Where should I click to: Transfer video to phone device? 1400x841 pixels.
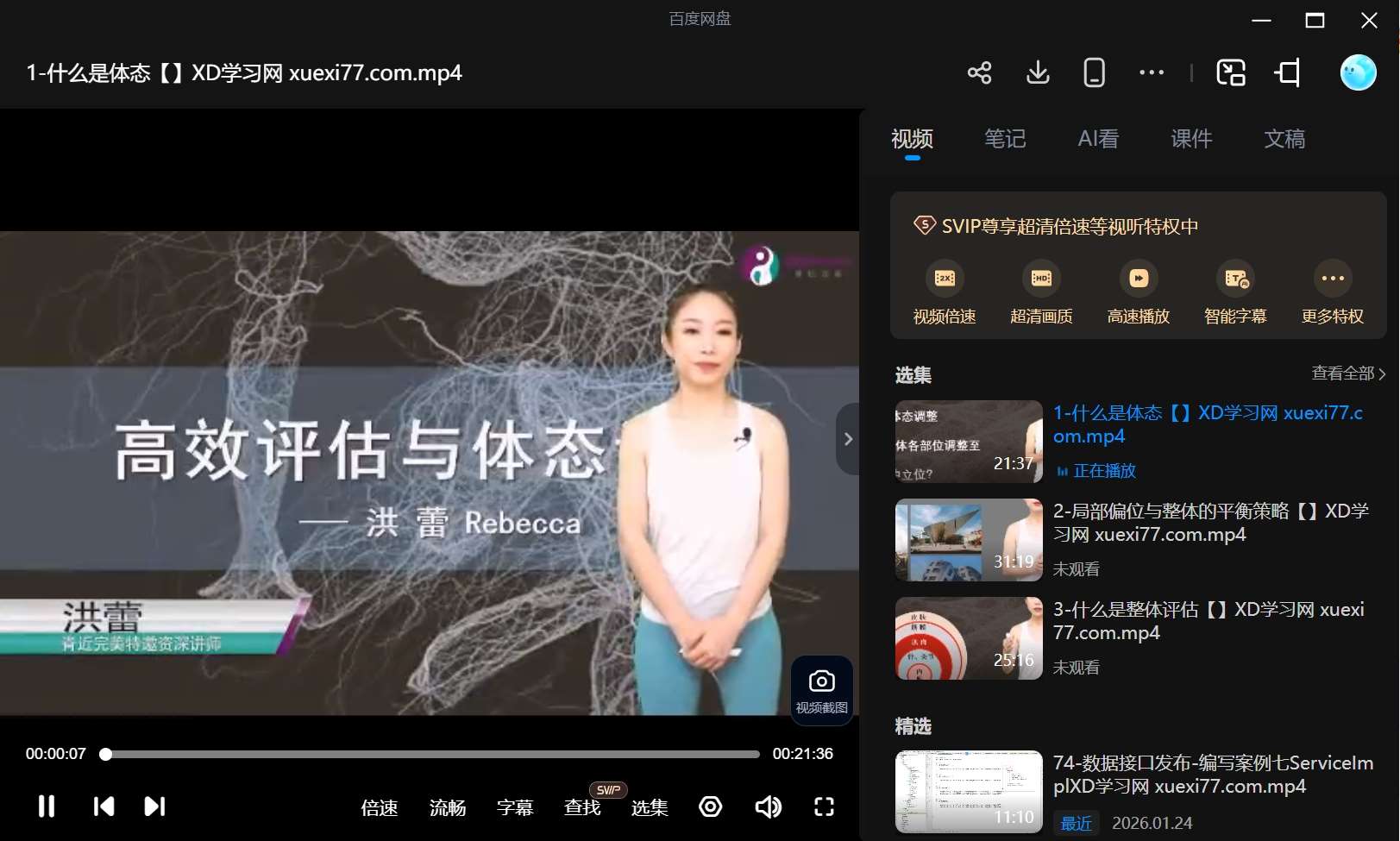[1093, 72]
